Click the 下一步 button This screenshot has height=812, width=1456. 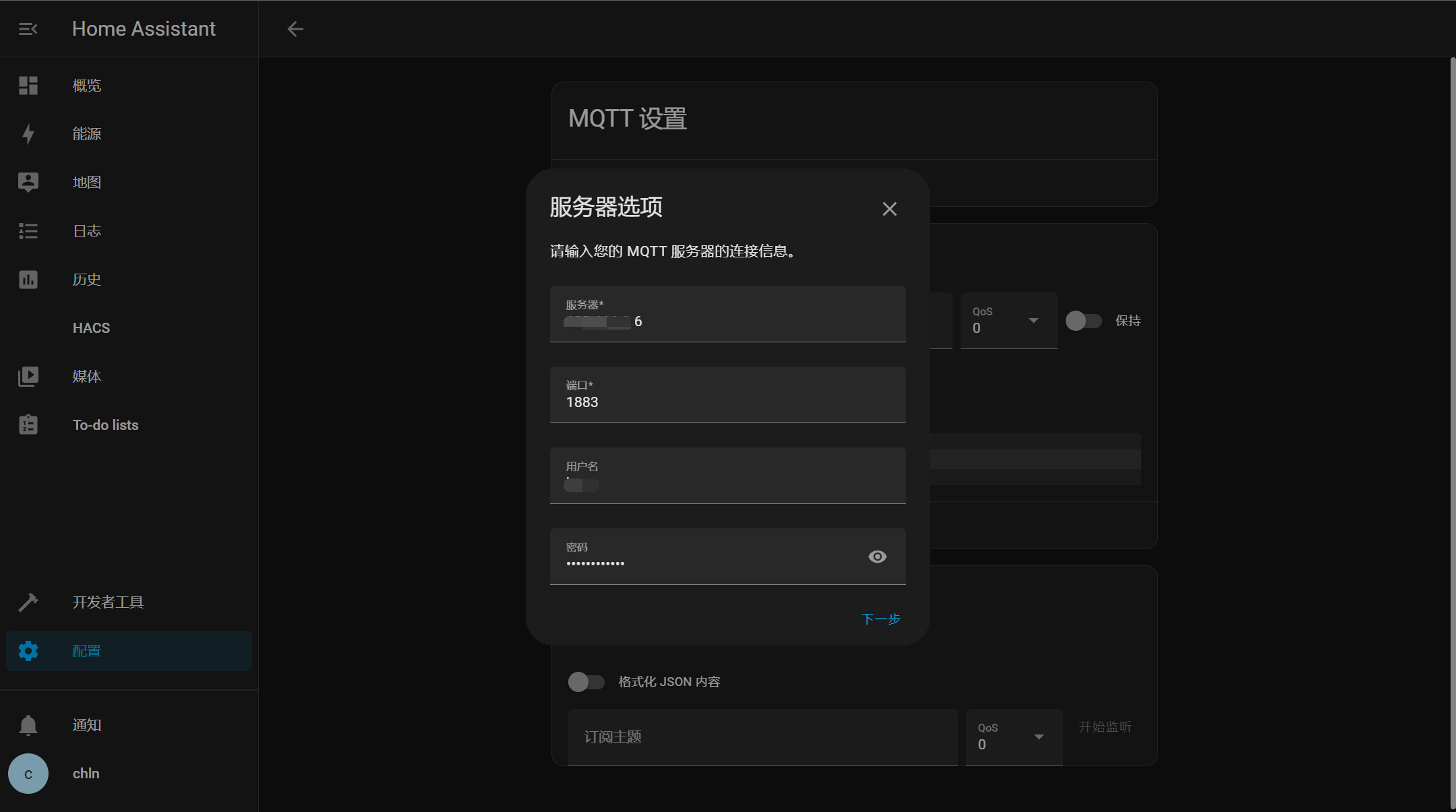[880, 619]
